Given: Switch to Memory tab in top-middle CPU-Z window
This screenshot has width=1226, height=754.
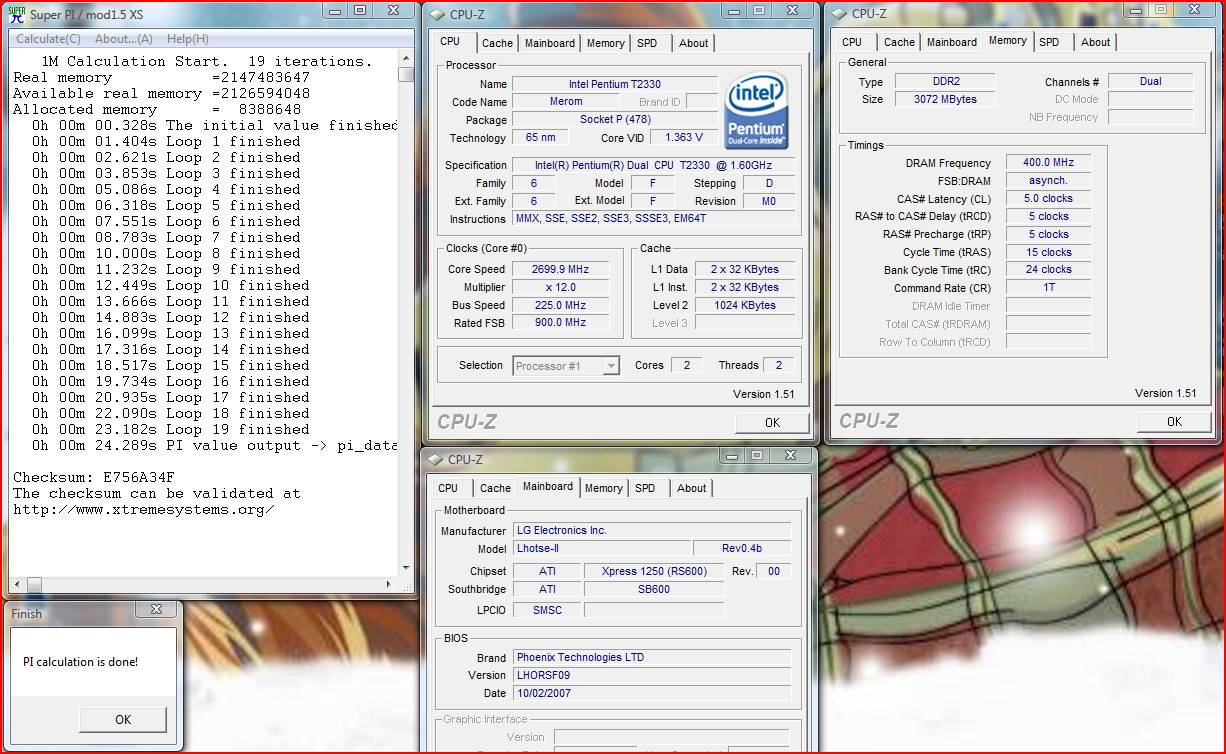Looking at the screenshot, I should coord(606,43).
